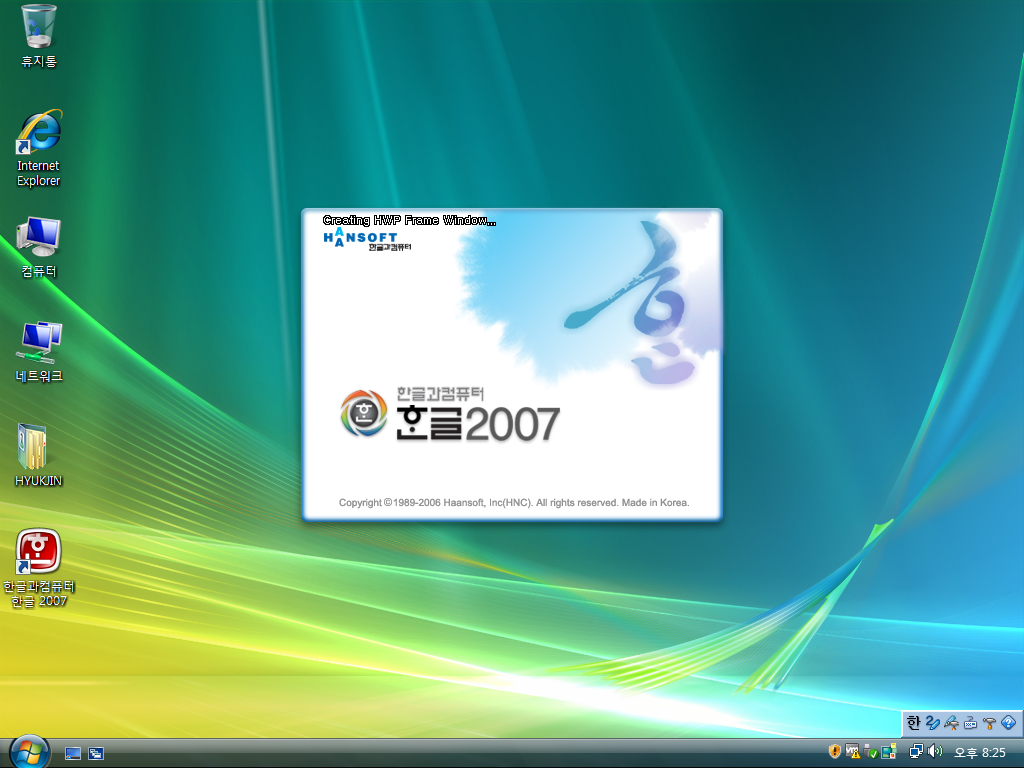Click the 'Creating HWP Frame Window...' status text
This screenshot has height=768, width=1024.
point(409,220)
